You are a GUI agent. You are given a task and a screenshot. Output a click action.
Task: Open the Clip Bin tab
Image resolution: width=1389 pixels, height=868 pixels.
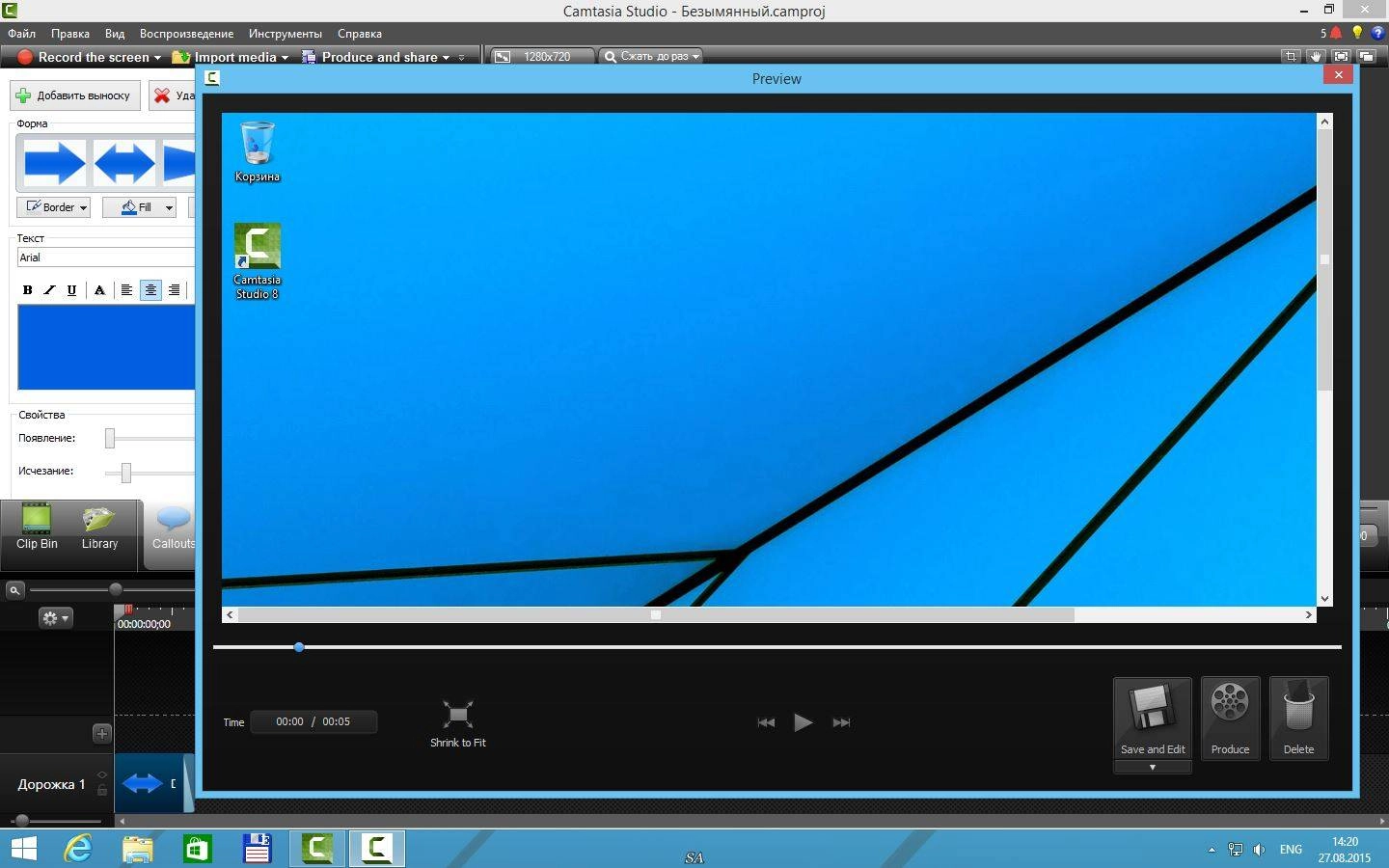click(37, 528)
